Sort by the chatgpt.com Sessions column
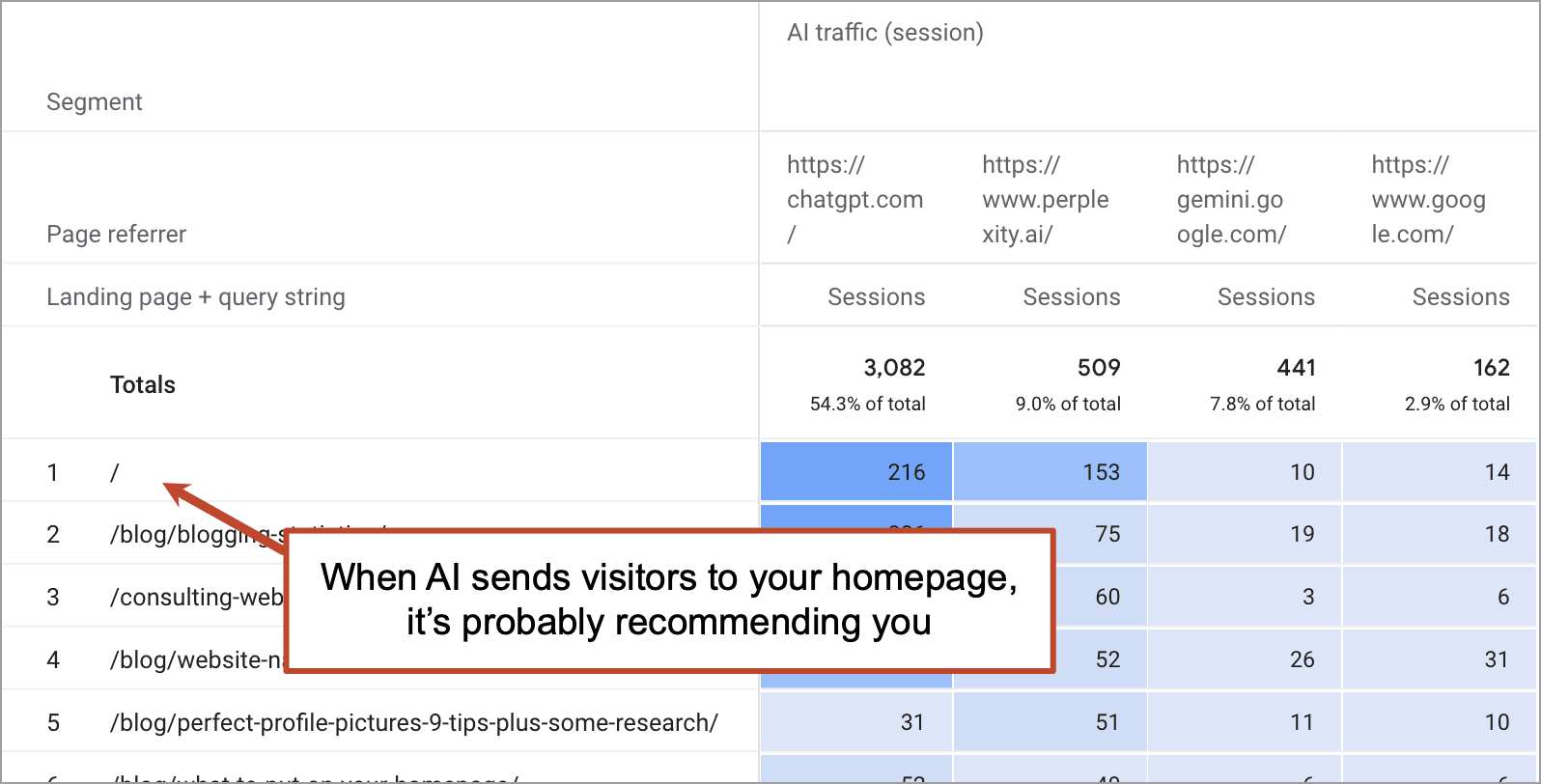This screenshot has width=1541, height=784. click(875, 296)
